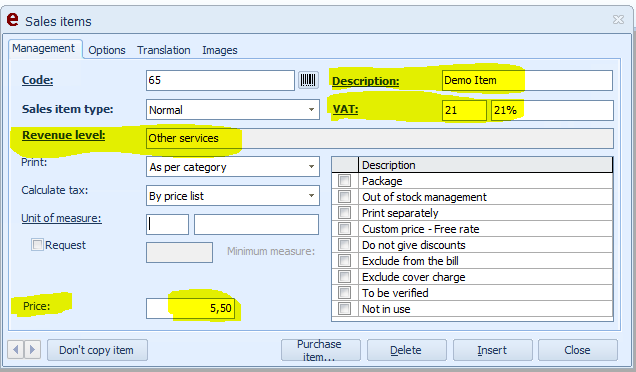Image resolution: width=636 pixels, height=372 pixels.
Task: Check the Print separately option
Action: coord(344,213)
